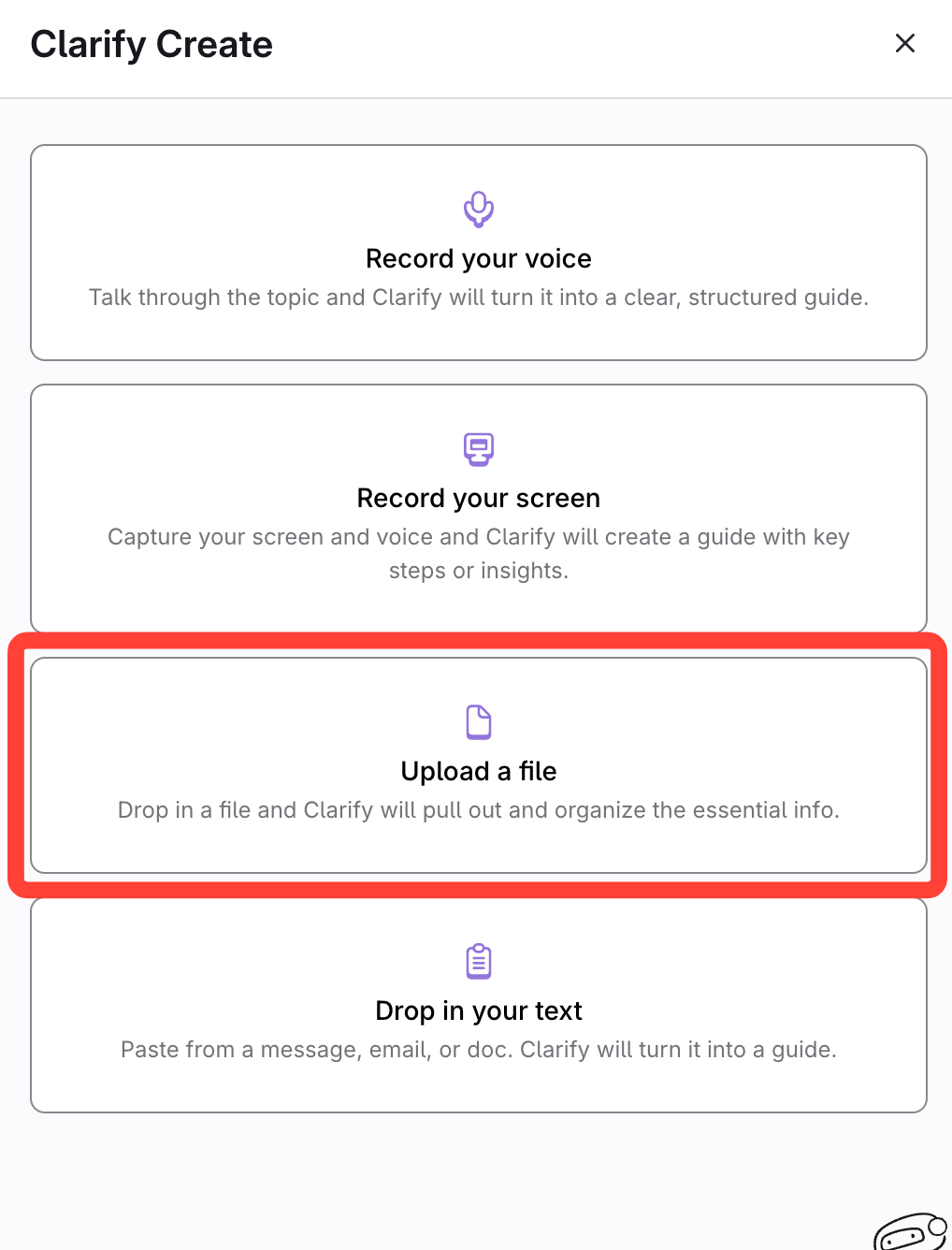Select the "Record your voice" heading
The height and width of the screenshot is (1250, 952).
[479, 258]
